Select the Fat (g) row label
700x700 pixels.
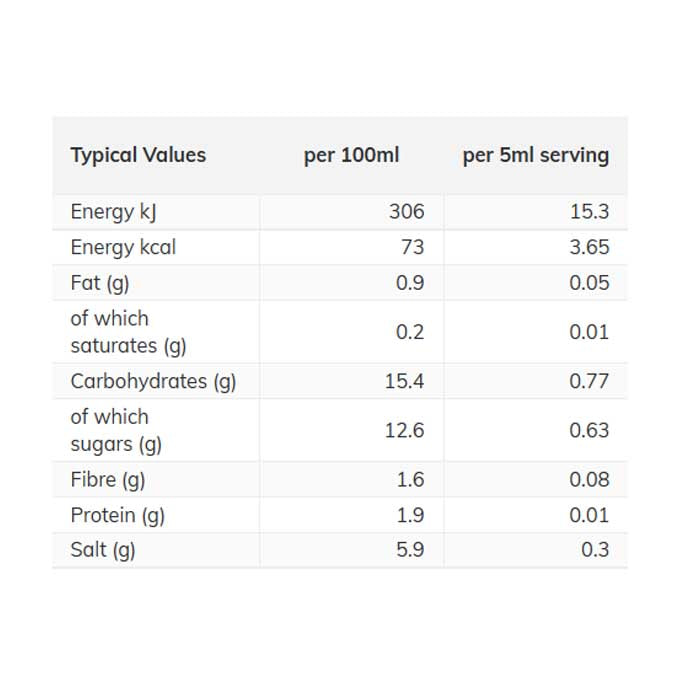100,283
